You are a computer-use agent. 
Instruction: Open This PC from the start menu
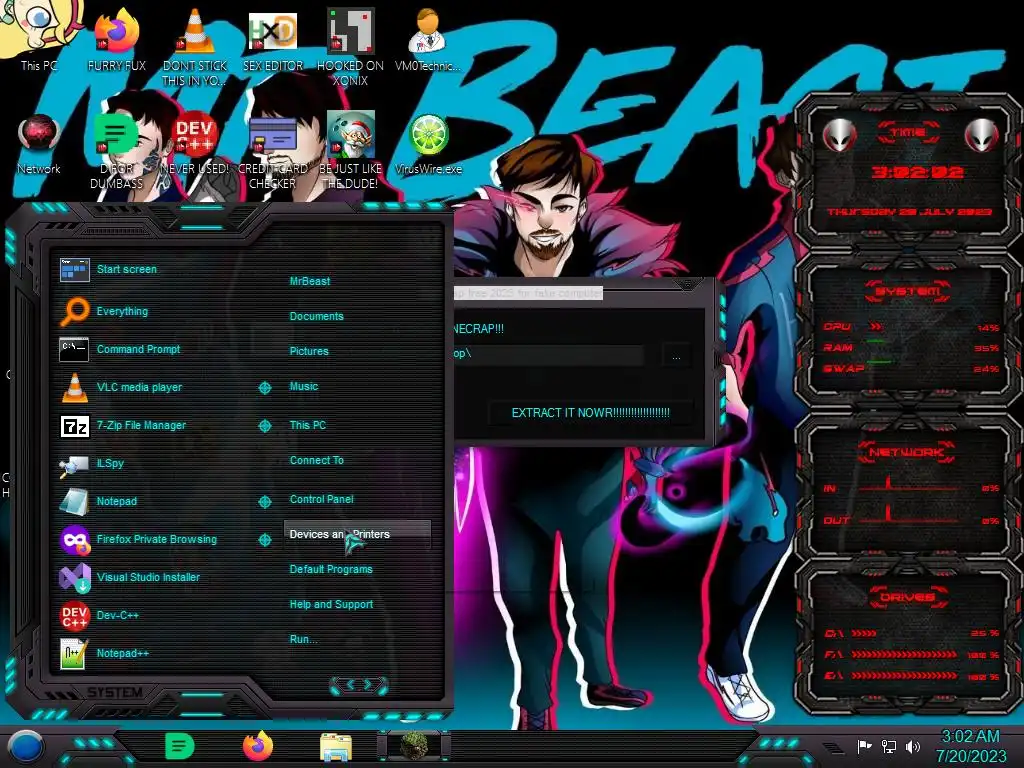(x=308, y=424)
